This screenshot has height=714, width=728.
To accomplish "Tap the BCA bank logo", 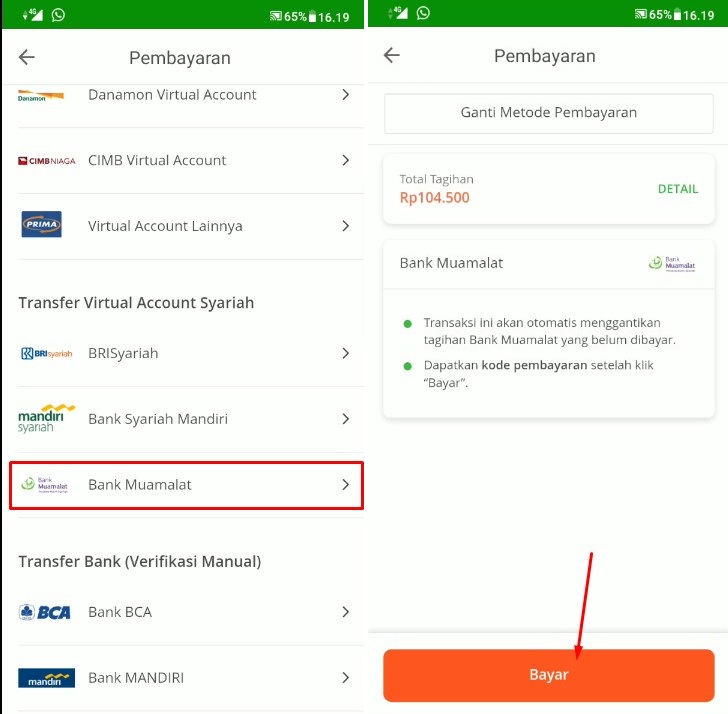I will (x=45, y=612).
